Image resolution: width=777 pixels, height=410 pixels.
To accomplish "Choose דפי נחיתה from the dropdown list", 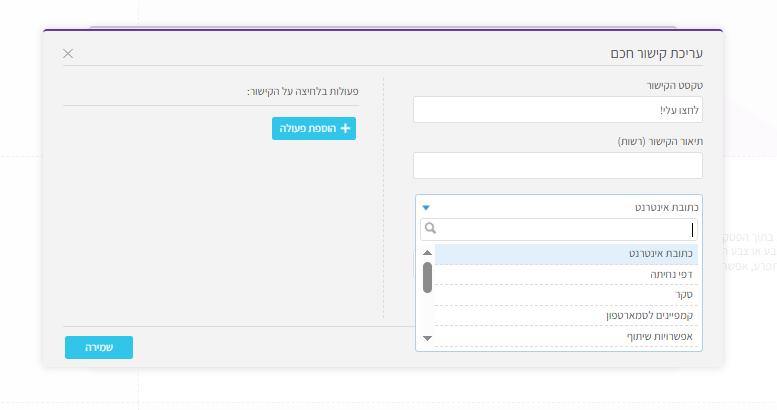I will click(x=567, y=274).
